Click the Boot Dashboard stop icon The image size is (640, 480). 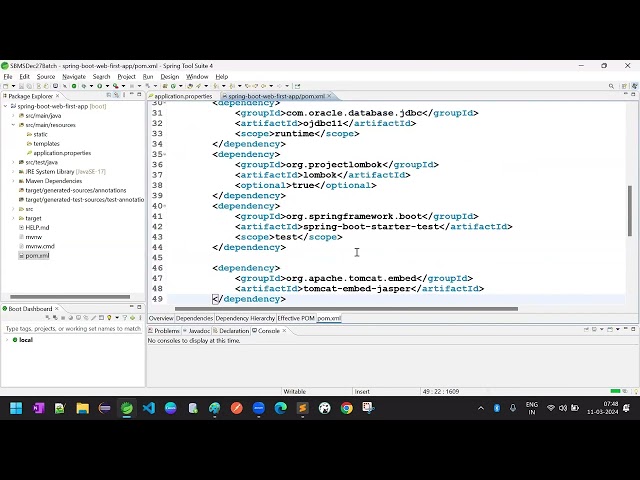click(63, 318)
